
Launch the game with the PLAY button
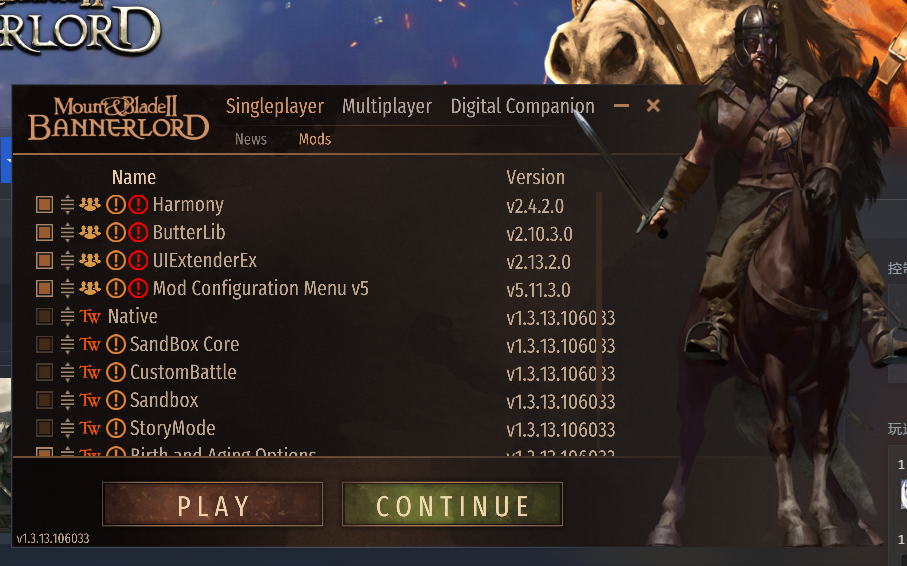(x=212, y=504)
